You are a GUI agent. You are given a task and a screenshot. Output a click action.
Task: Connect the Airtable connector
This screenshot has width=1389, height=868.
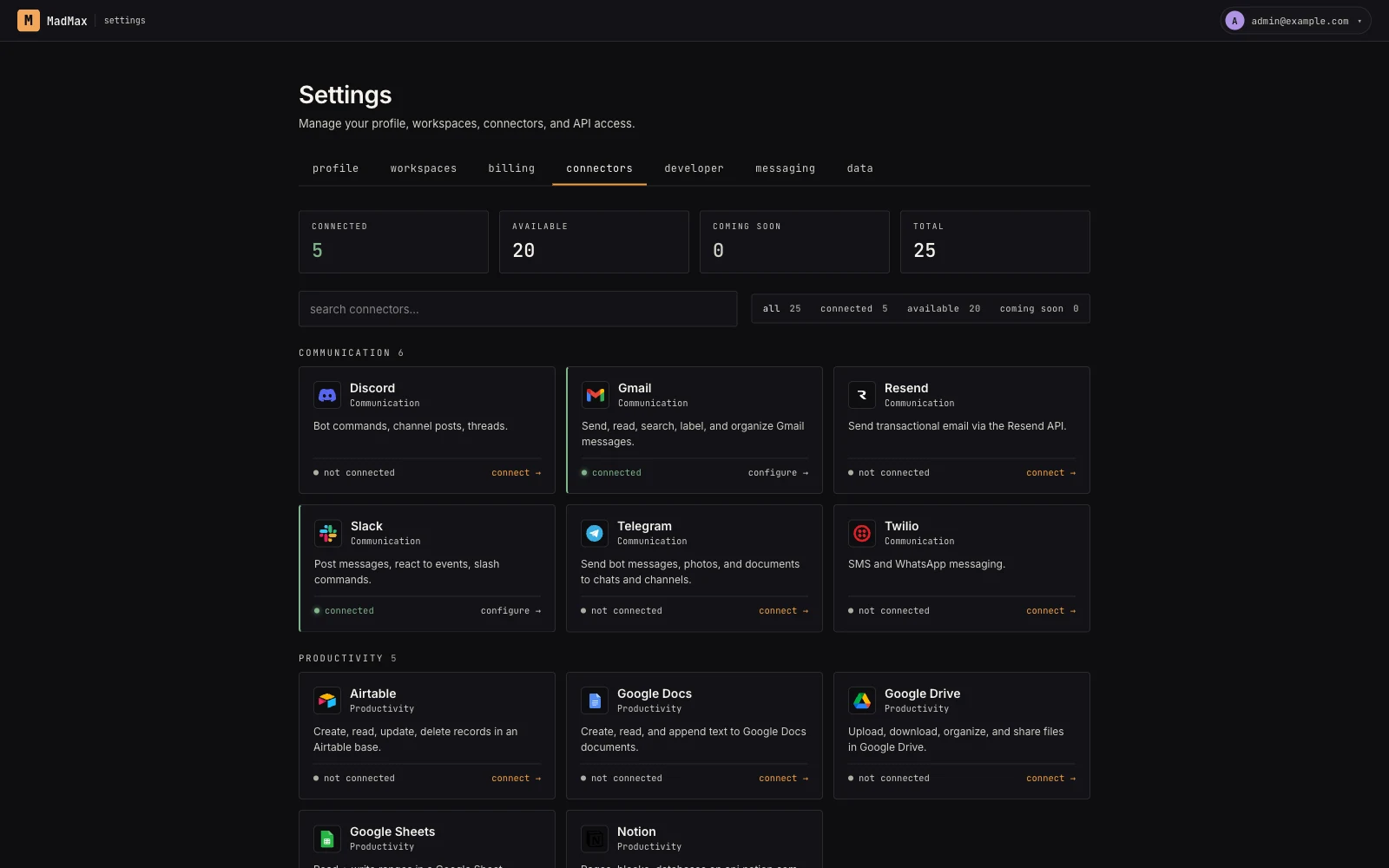(516, 779)
